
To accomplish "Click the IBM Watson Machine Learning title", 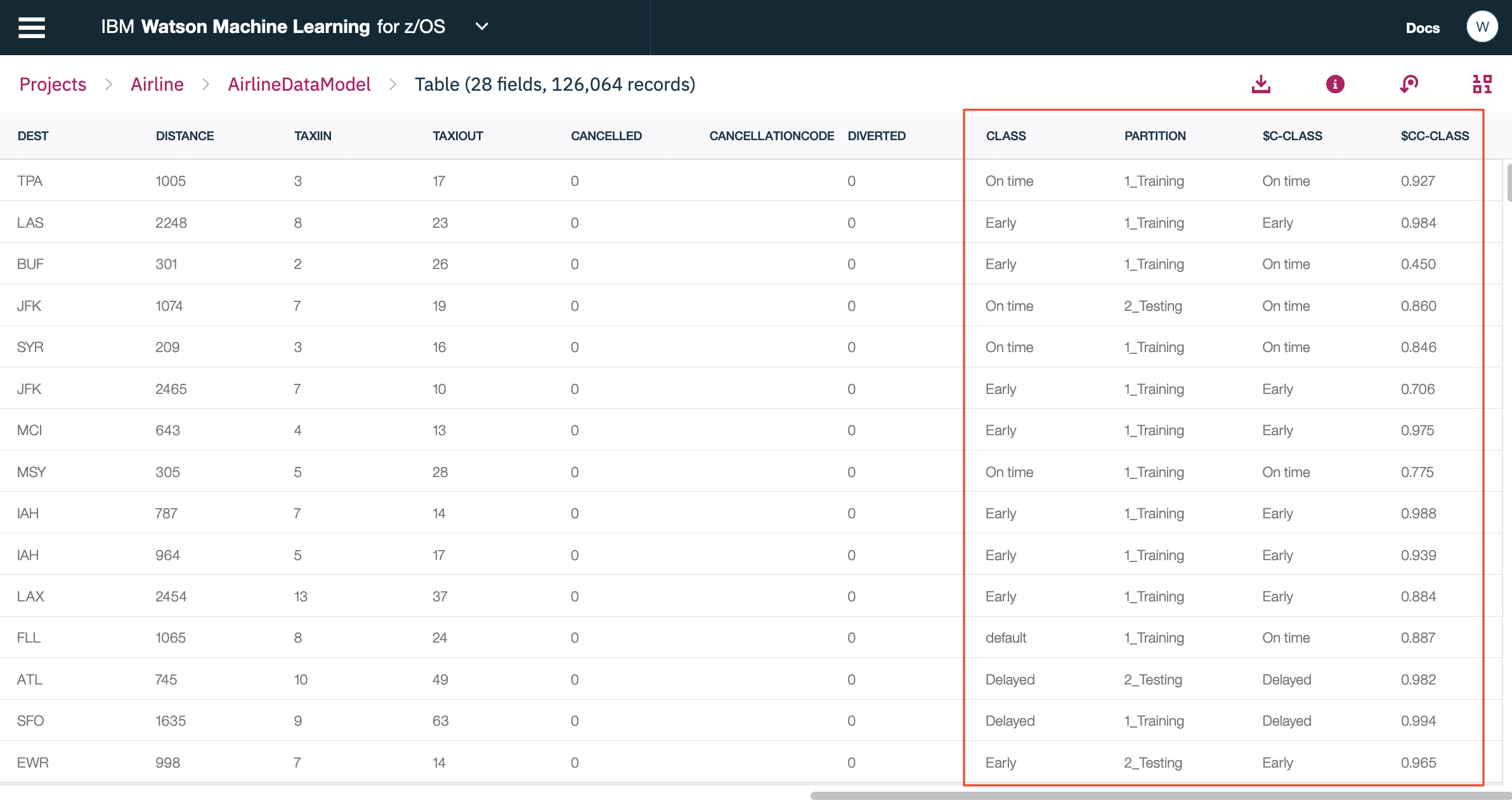I will pyautogui.click(x=273, y=27).
